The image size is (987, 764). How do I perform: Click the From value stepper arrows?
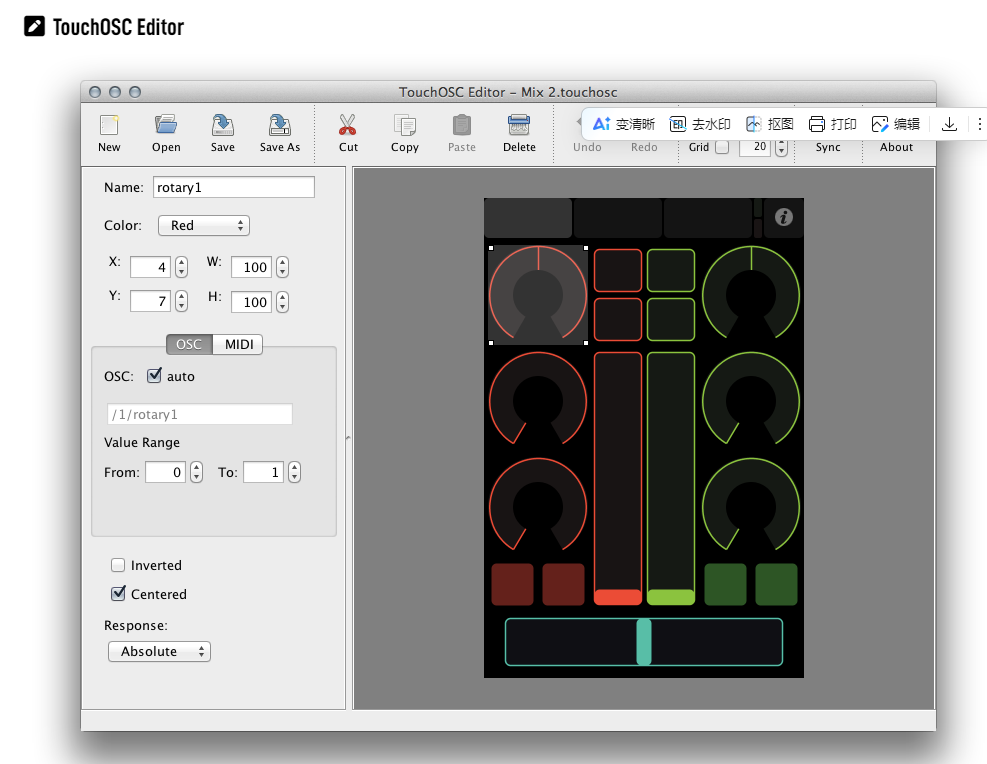click(196, 472)
